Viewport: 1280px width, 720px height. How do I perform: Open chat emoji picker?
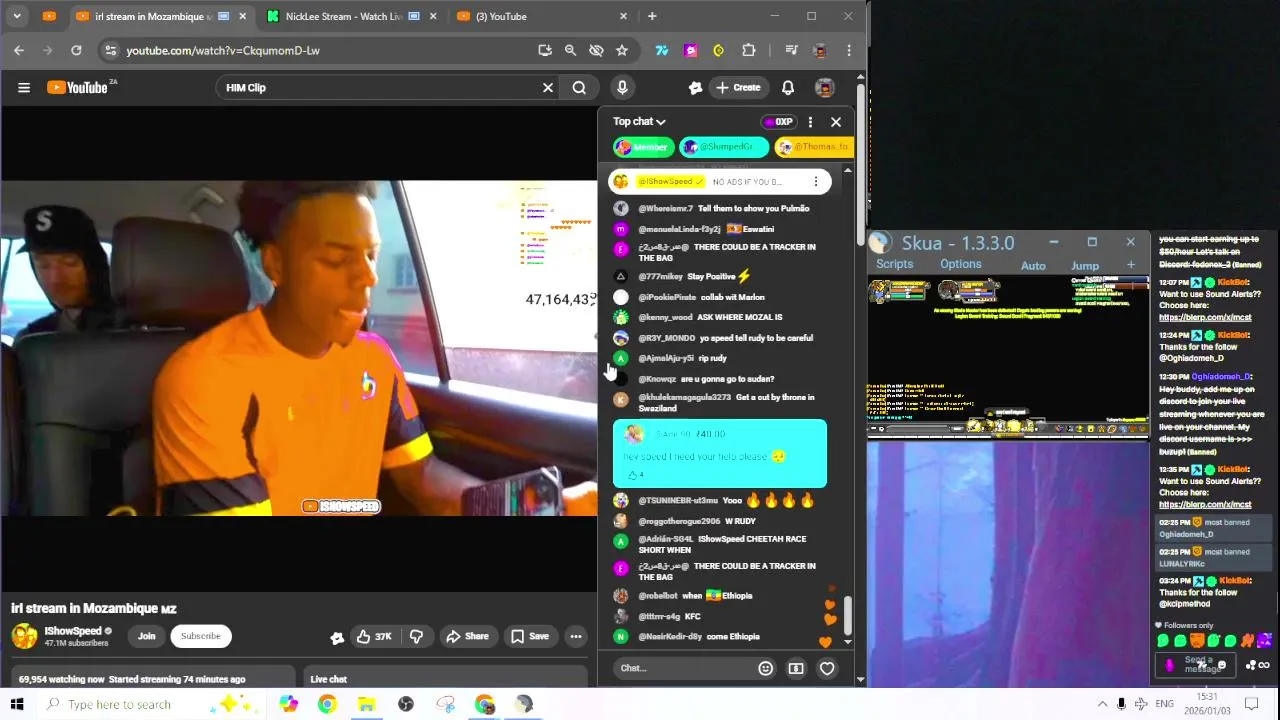coord(765,668)
